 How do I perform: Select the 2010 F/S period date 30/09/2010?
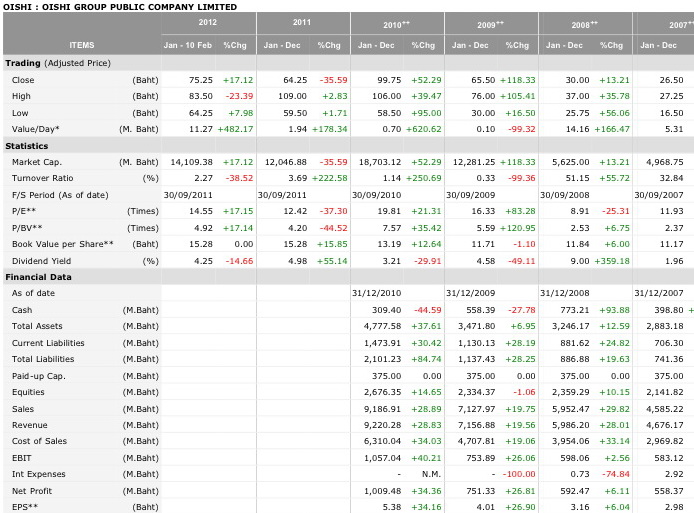point(377,195)
